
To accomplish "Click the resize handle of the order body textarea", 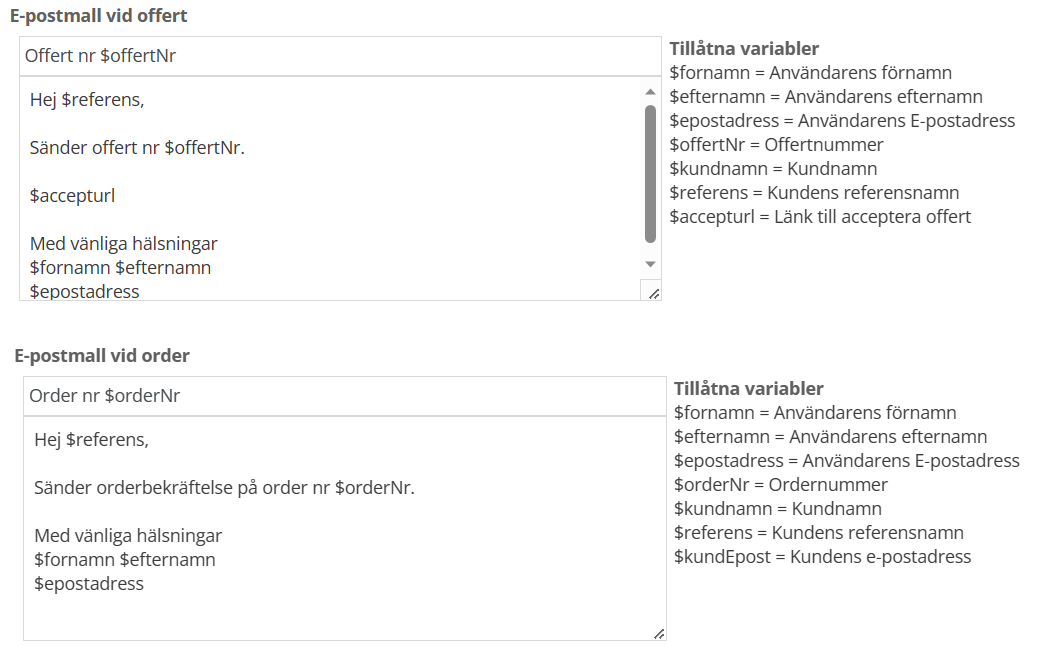I will (x=658, y=633).
